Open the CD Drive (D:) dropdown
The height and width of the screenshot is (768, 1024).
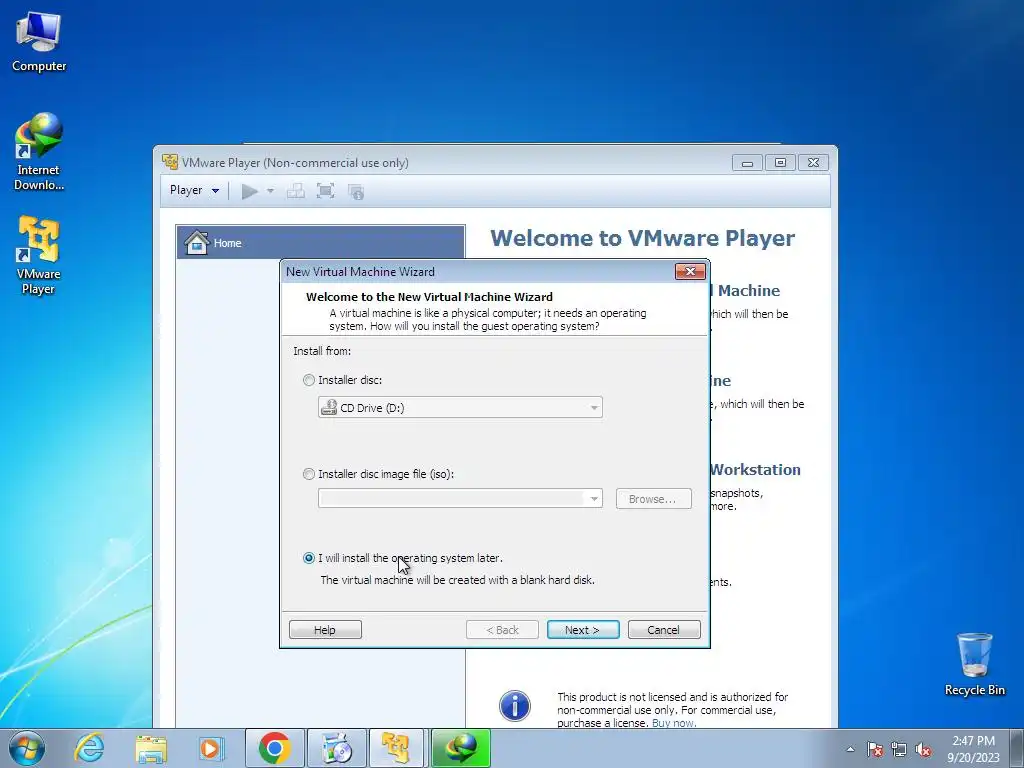(460, 408)
